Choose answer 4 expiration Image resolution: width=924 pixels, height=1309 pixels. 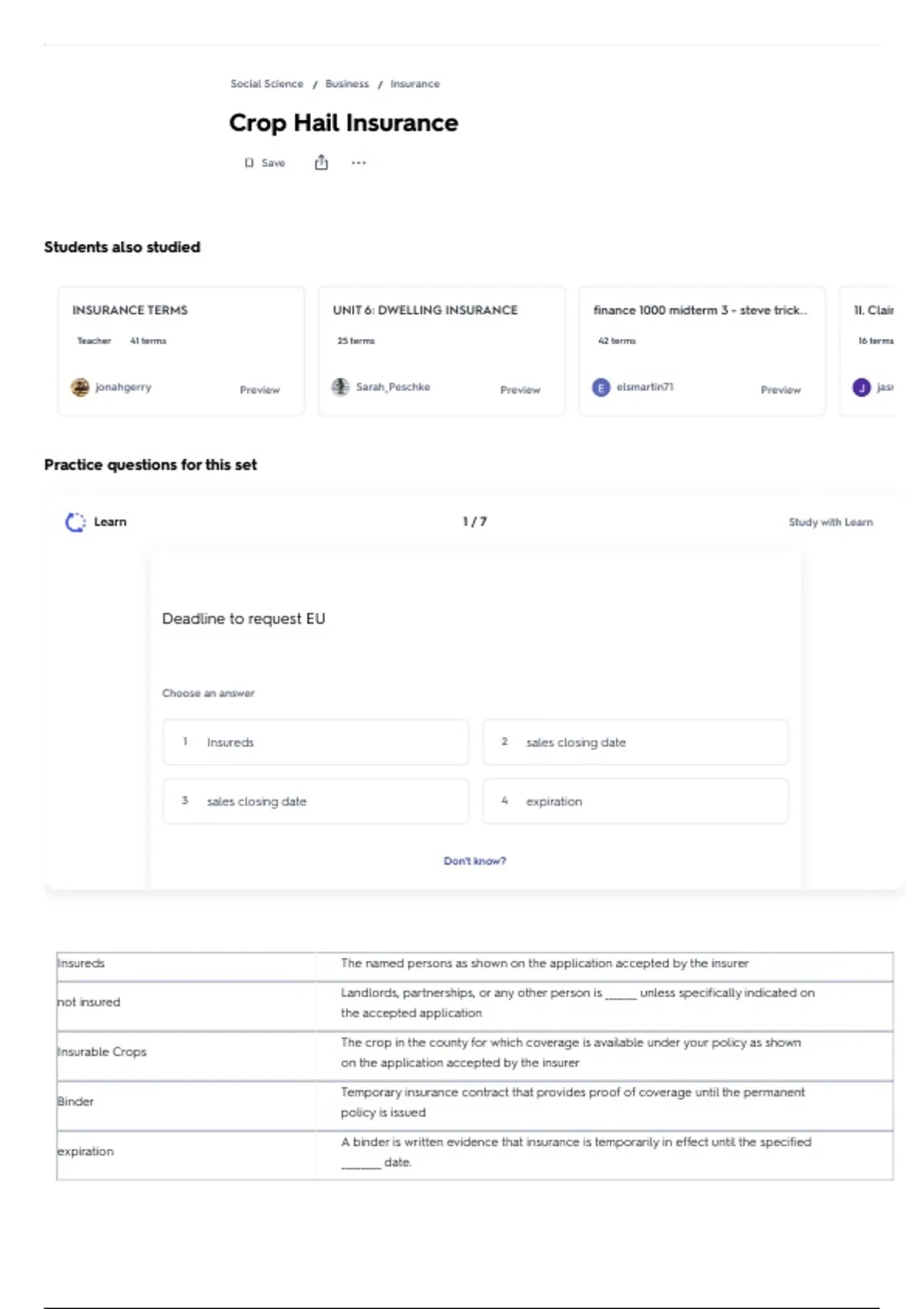(635, 802)
